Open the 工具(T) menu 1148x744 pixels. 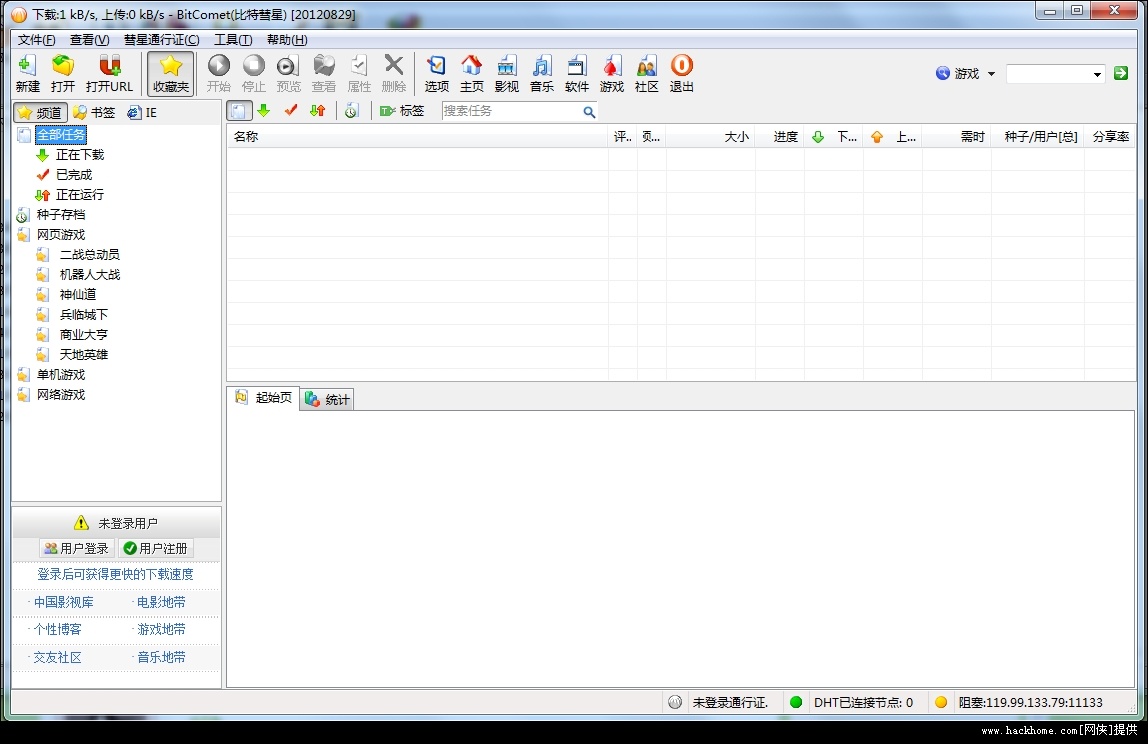tap(233, 40)
